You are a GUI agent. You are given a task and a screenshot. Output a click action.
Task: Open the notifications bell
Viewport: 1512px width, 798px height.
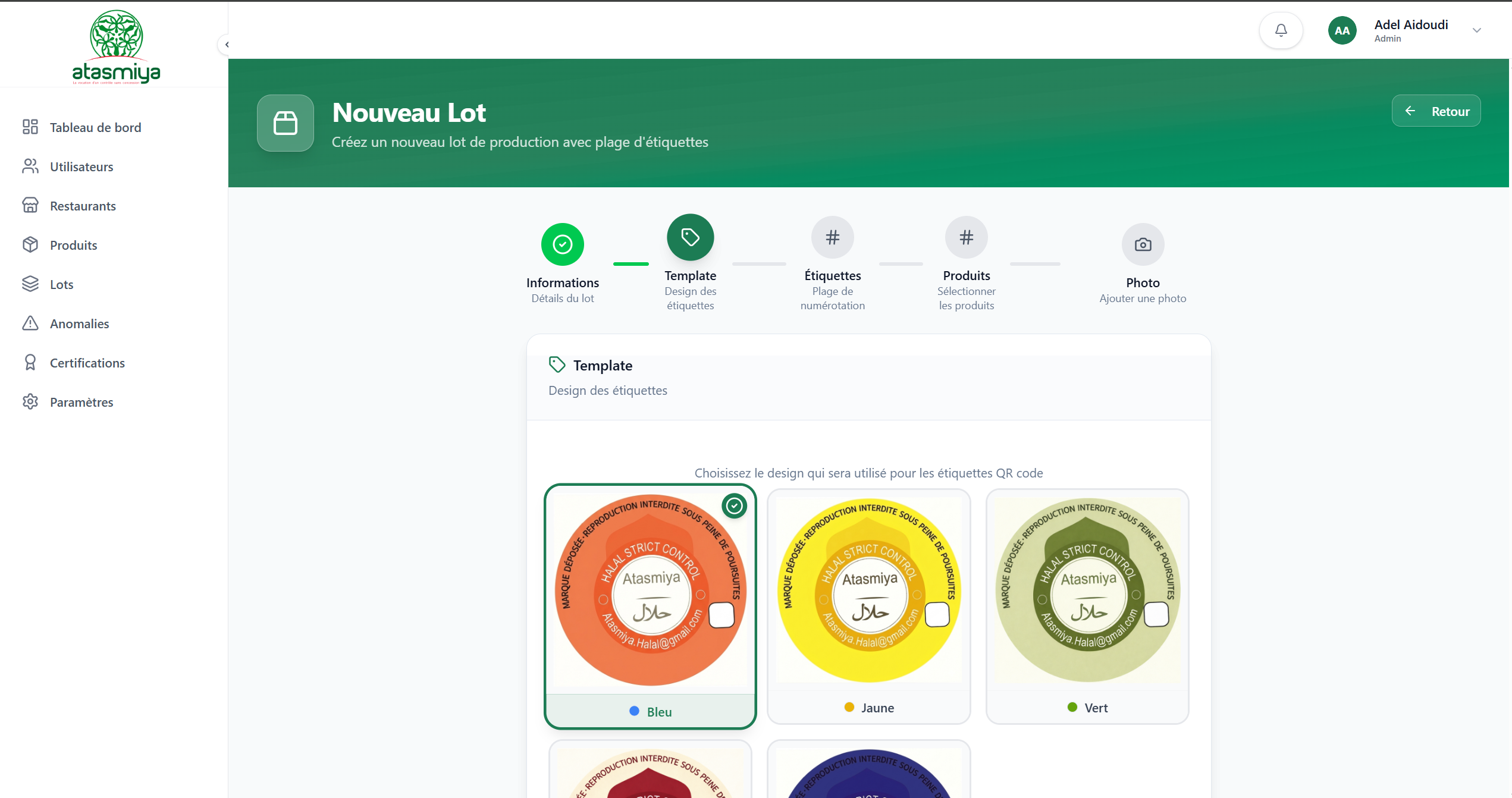pyautogui.click(x=1281, y=30)
